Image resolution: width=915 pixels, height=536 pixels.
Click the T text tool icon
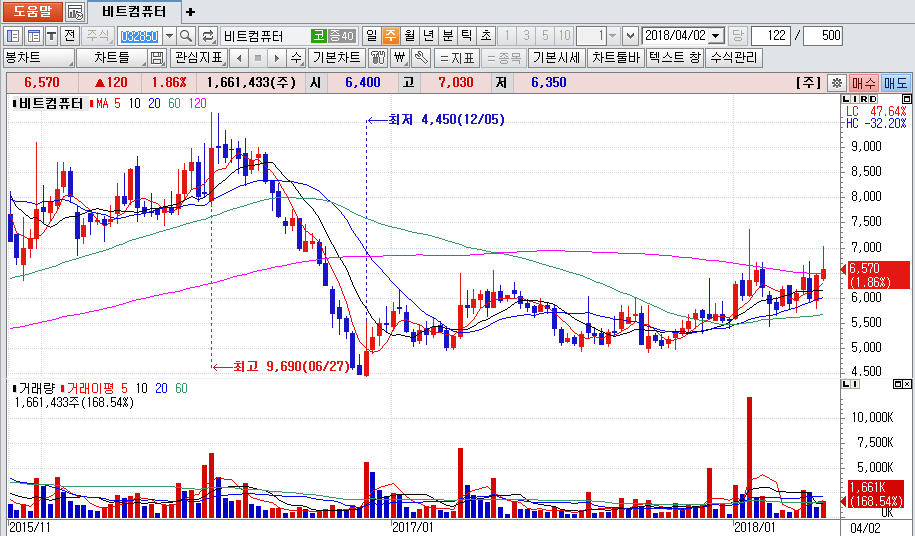pyautogui.click(x=51, y=36)
